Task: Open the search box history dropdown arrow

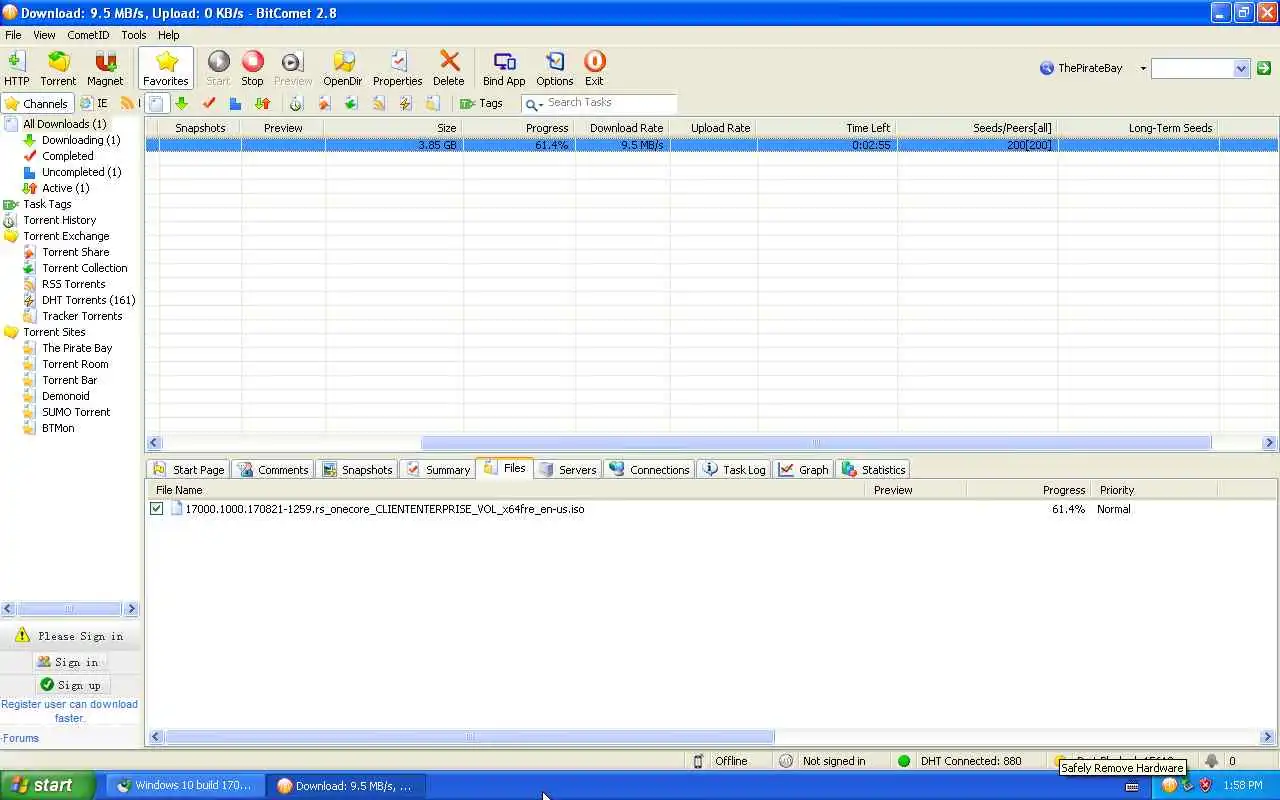Action: click(1241, 68)
